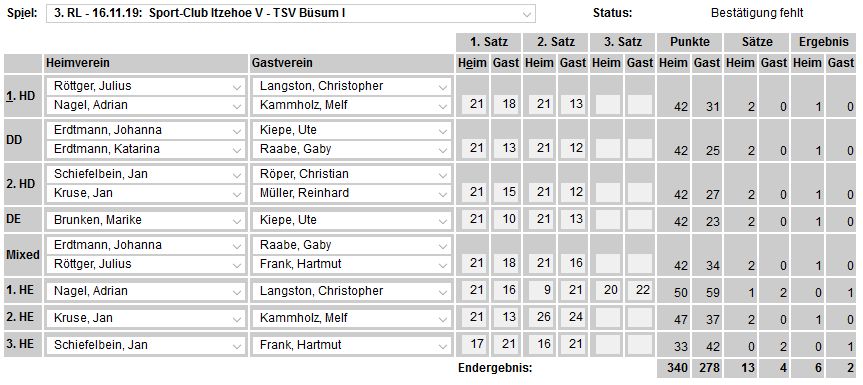Viewport: 863px width, 385px height.
Task: Open Brunken, Marike dropdown in DE row
Action: pyautogui.click(x=145, y=220)
